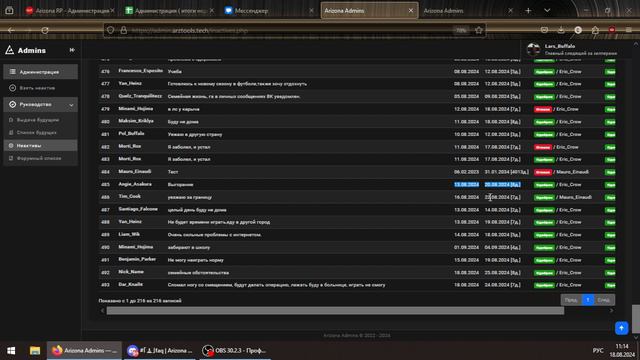Select page 1 in pagination

[x=588, y=300]
